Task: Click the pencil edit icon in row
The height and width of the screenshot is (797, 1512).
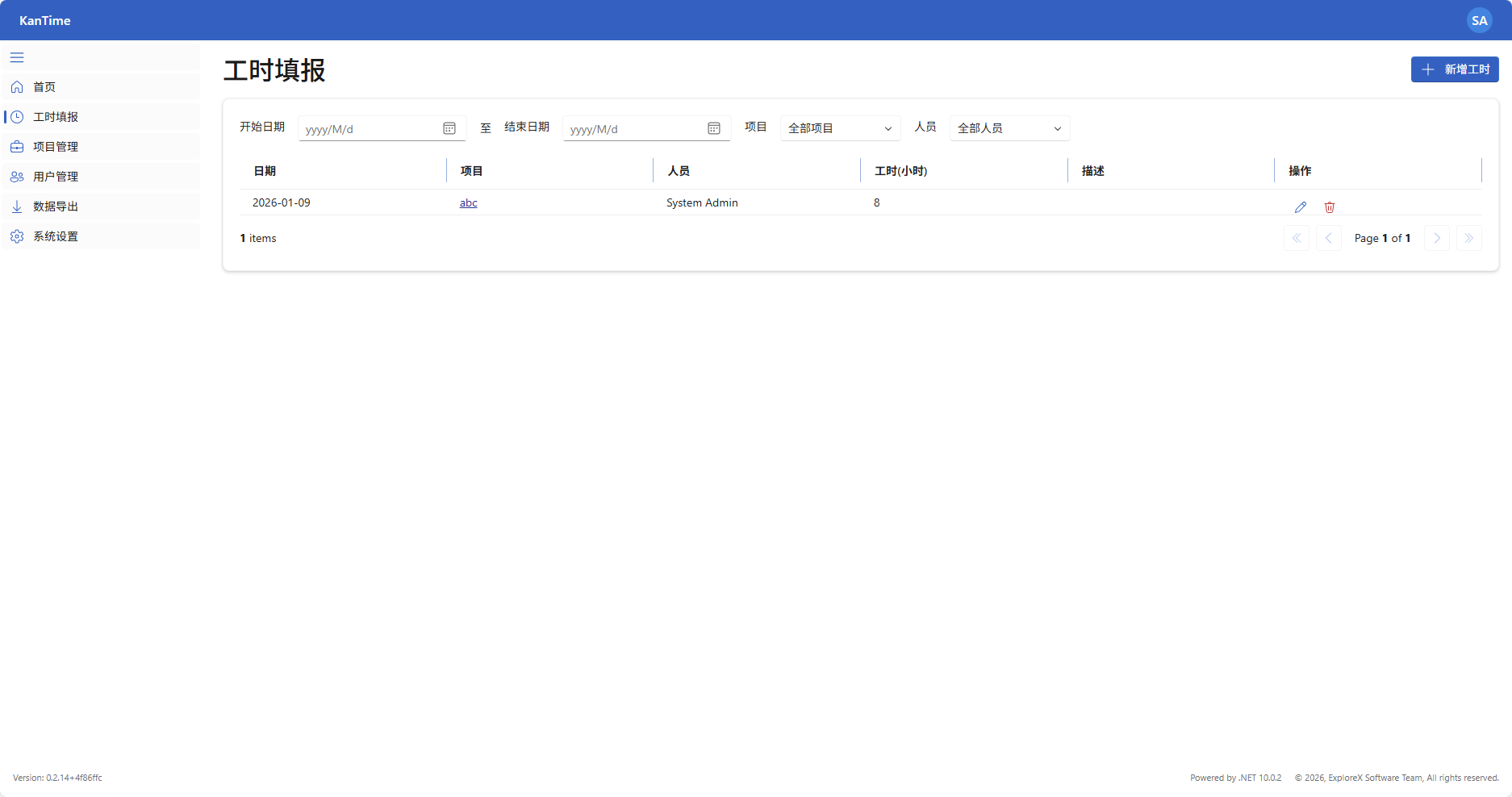Action: (x=1300, y=207)
